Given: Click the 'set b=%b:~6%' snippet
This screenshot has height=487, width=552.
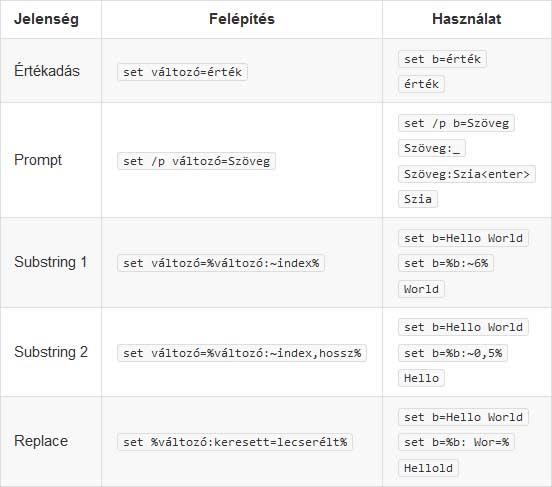Looking at the screenshot, I should [446, 263].
